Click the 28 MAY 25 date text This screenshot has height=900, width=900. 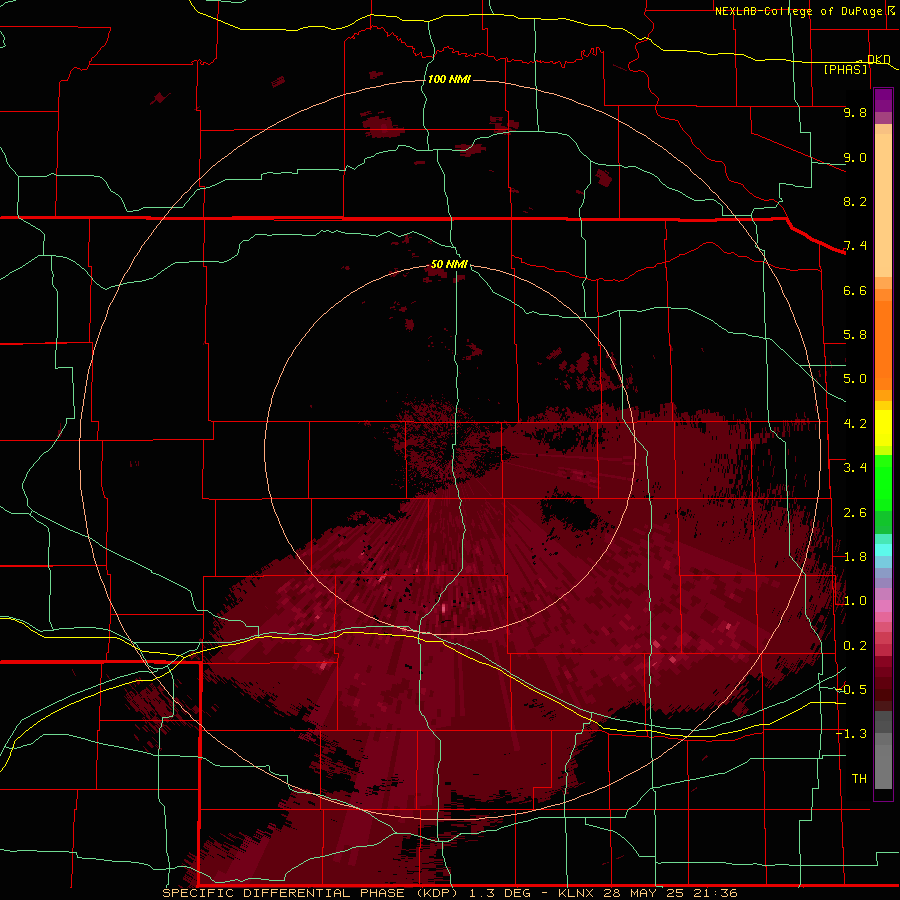643,893
